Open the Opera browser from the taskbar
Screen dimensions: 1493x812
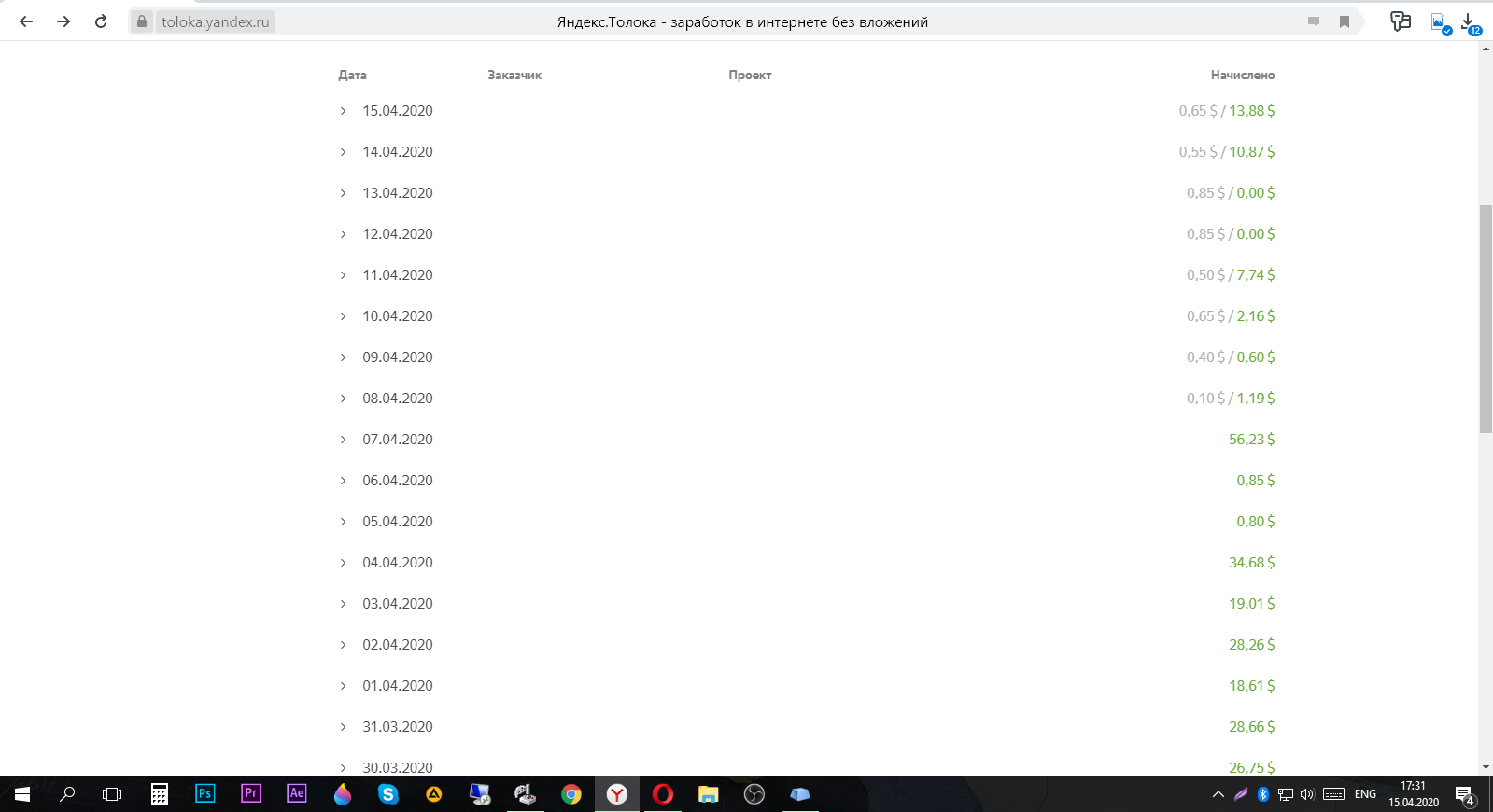tap(663, 794)
